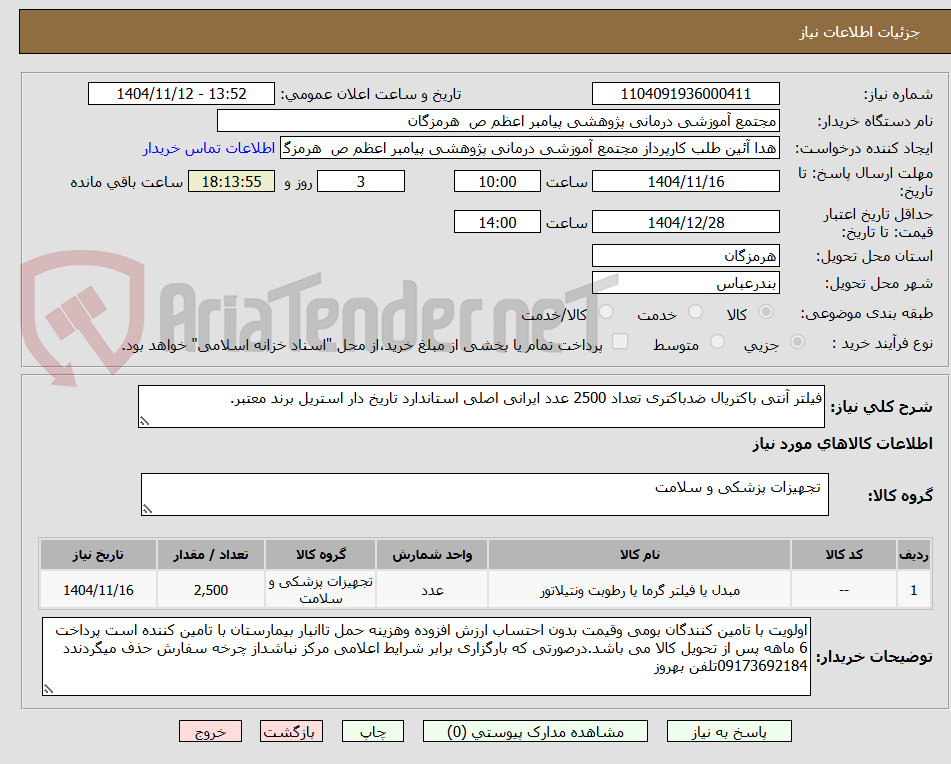Click the واحد شمارش column header

coord(432,555)
